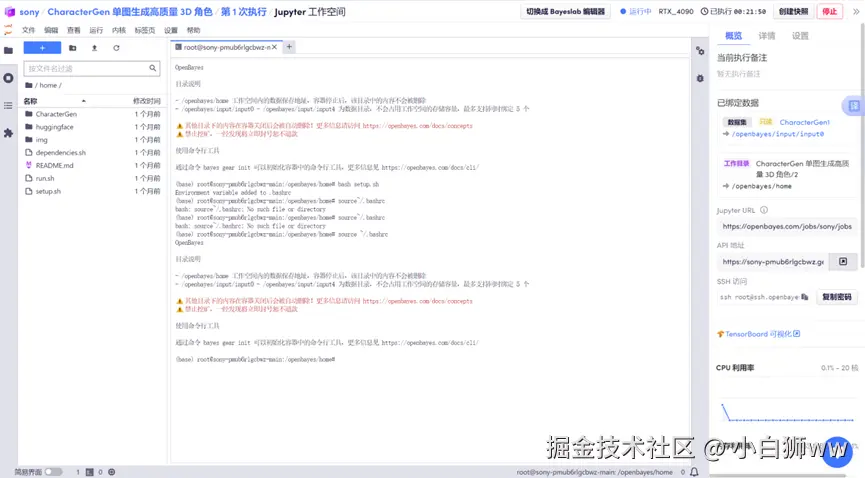Open the file browser sidebar tab
Viewport: 865px width, 478px height.
click(8, 51)
